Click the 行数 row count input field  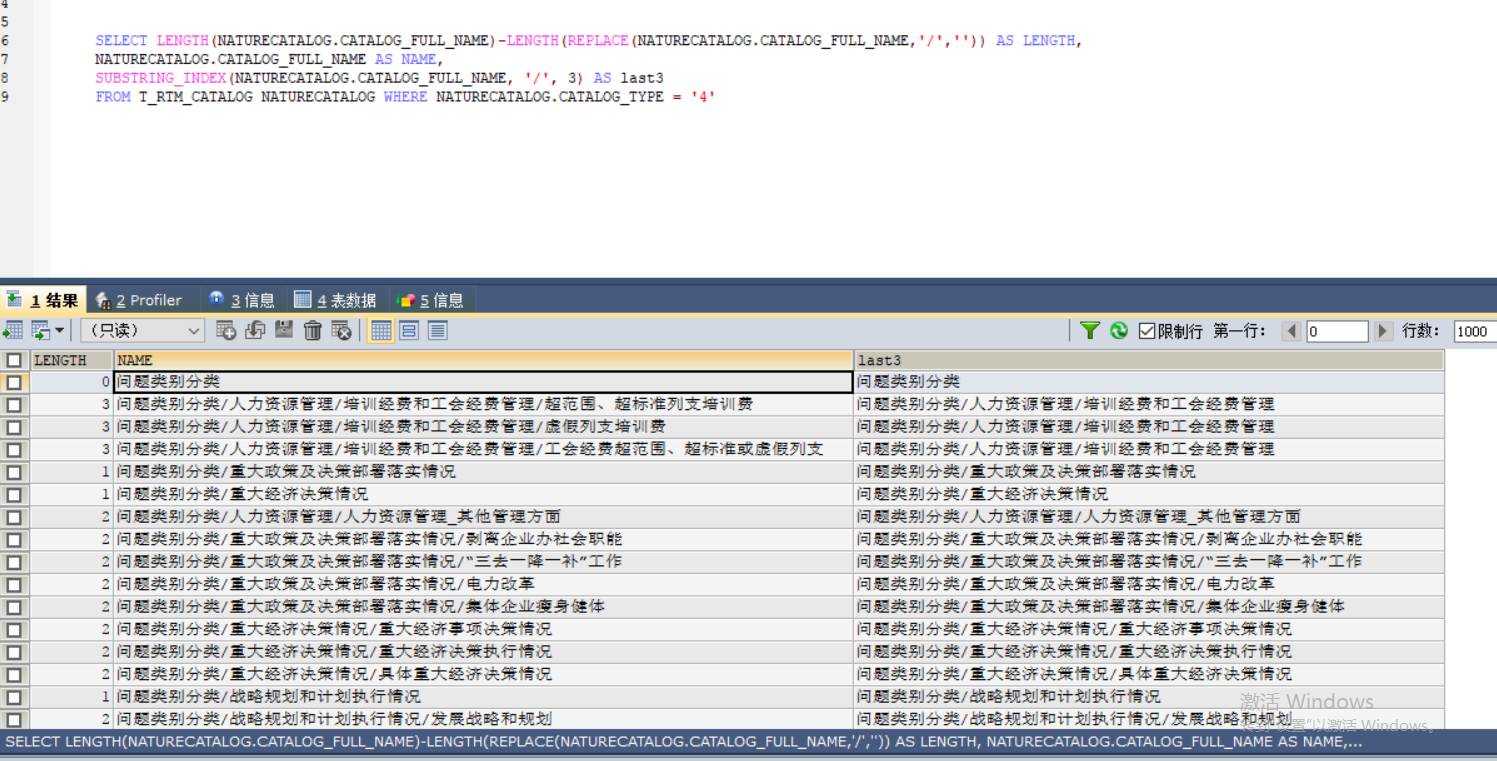pos(1475,331)
